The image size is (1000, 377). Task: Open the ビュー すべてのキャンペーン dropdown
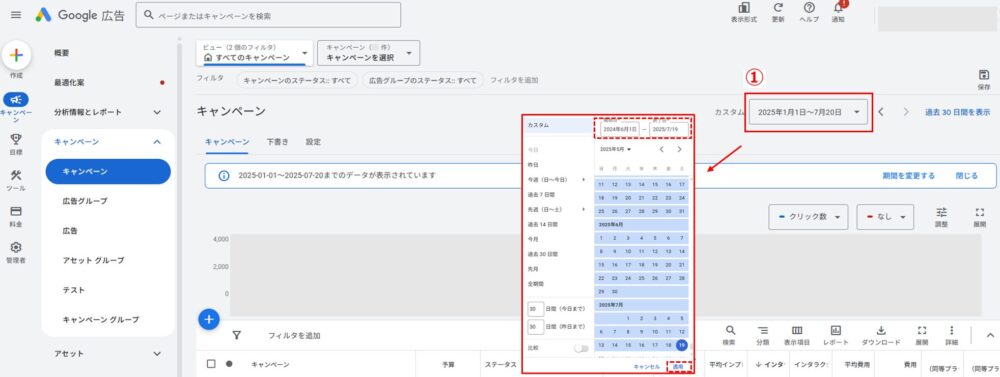click(x=255, y=53)
